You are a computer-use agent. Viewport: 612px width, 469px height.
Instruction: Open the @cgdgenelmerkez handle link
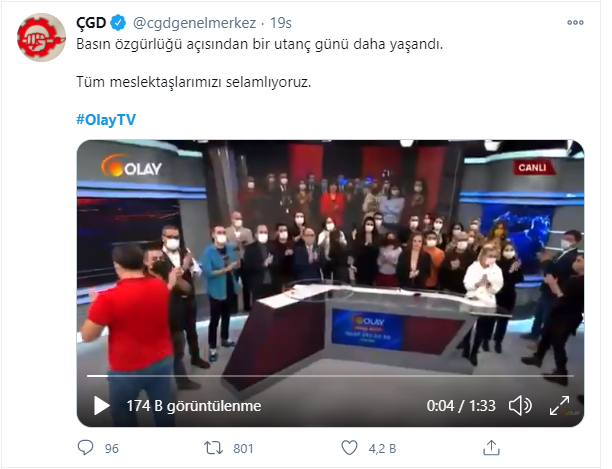click(x=194, y=23)
